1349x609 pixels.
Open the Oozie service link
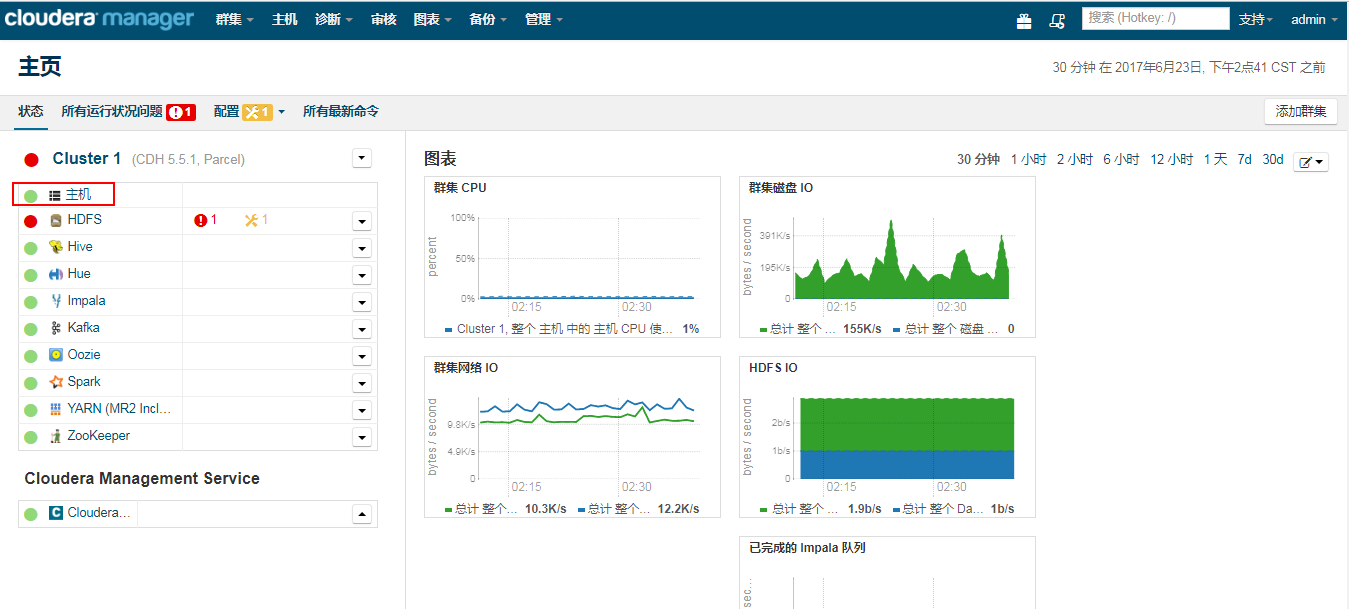(84, 355)
